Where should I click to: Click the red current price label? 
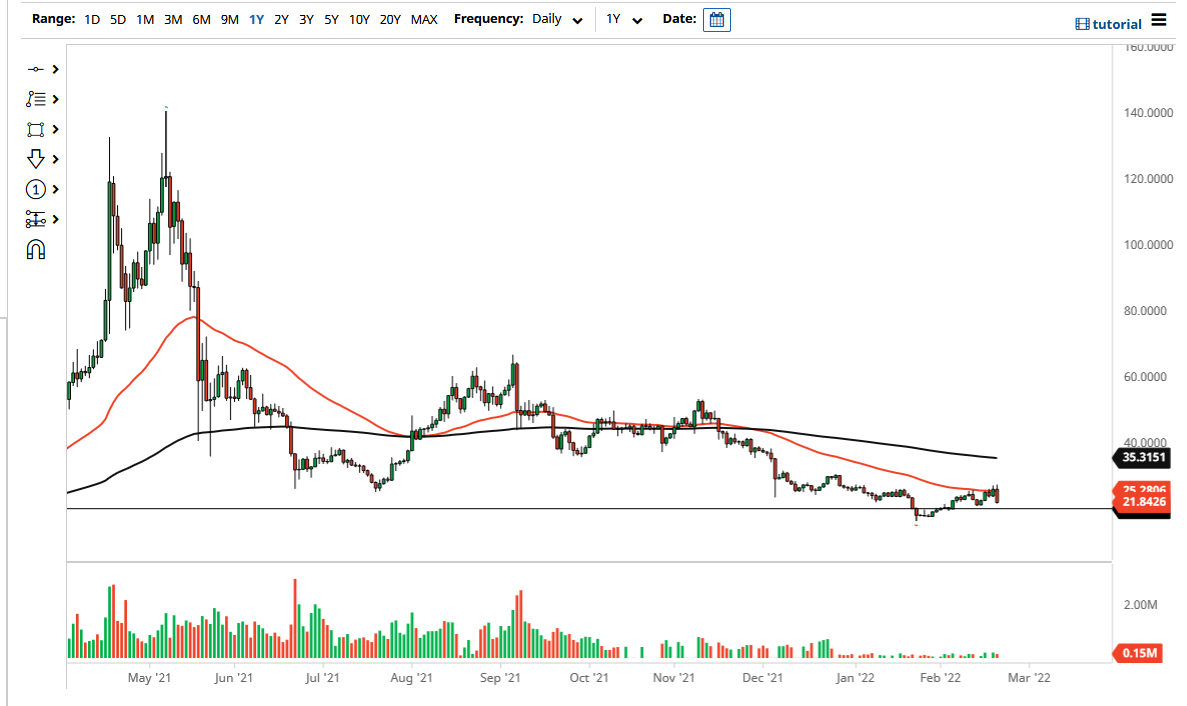(x=1141, y=496)
